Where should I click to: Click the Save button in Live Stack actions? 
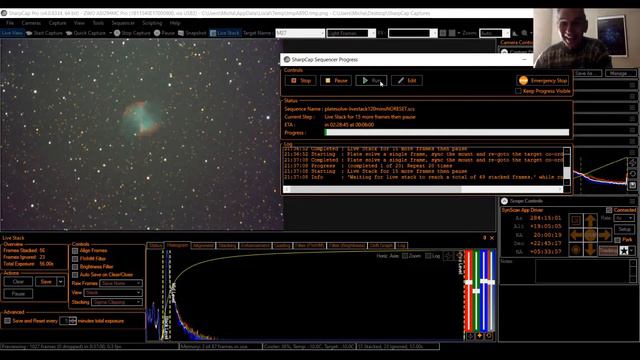pos(46,282)
